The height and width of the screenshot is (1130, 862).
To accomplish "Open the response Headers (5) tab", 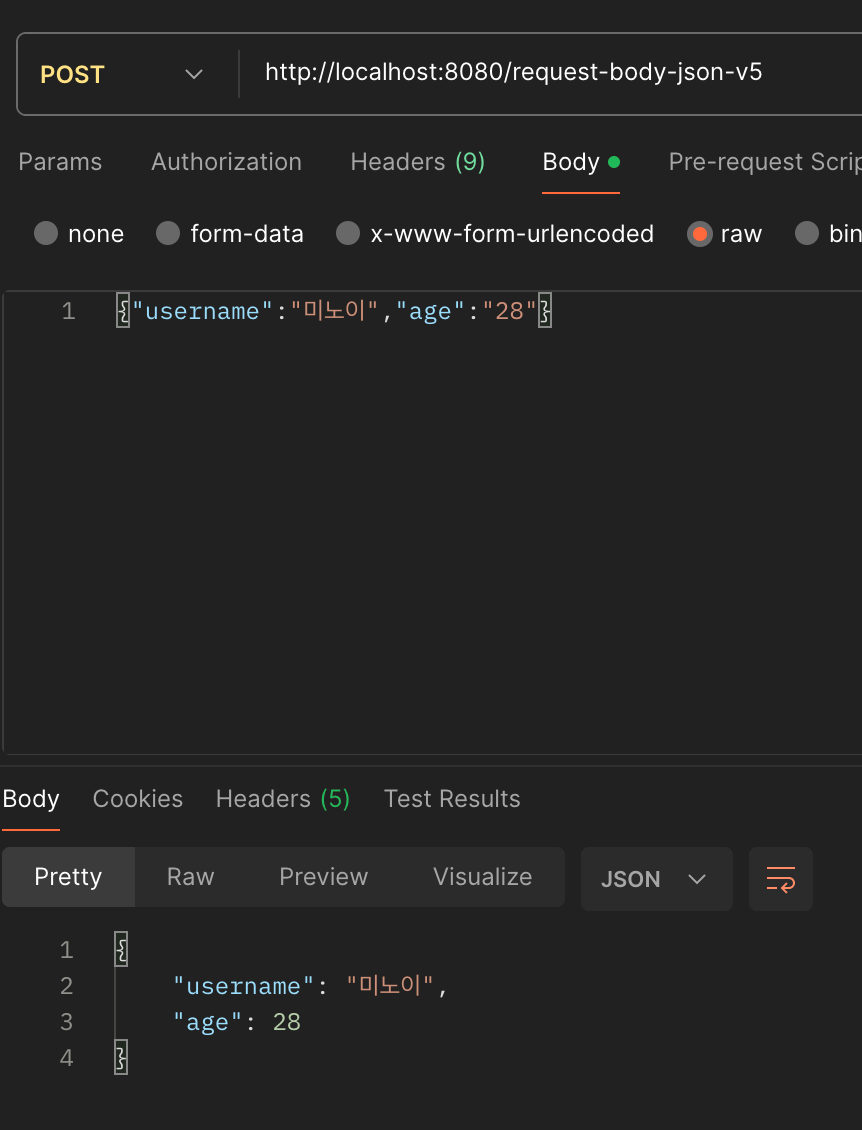I will (x=283, y=798).
